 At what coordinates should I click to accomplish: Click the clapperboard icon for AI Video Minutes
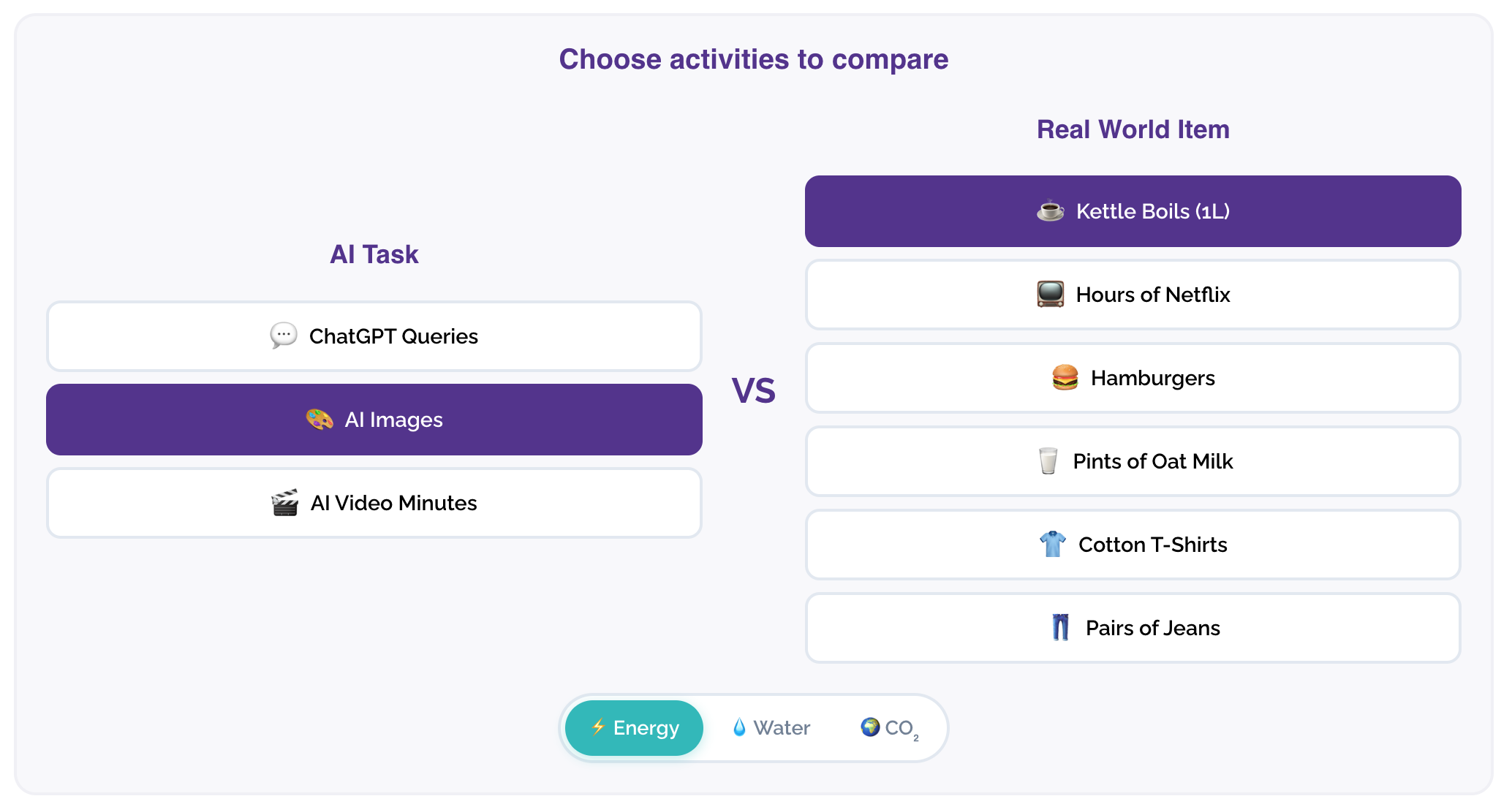285,503
